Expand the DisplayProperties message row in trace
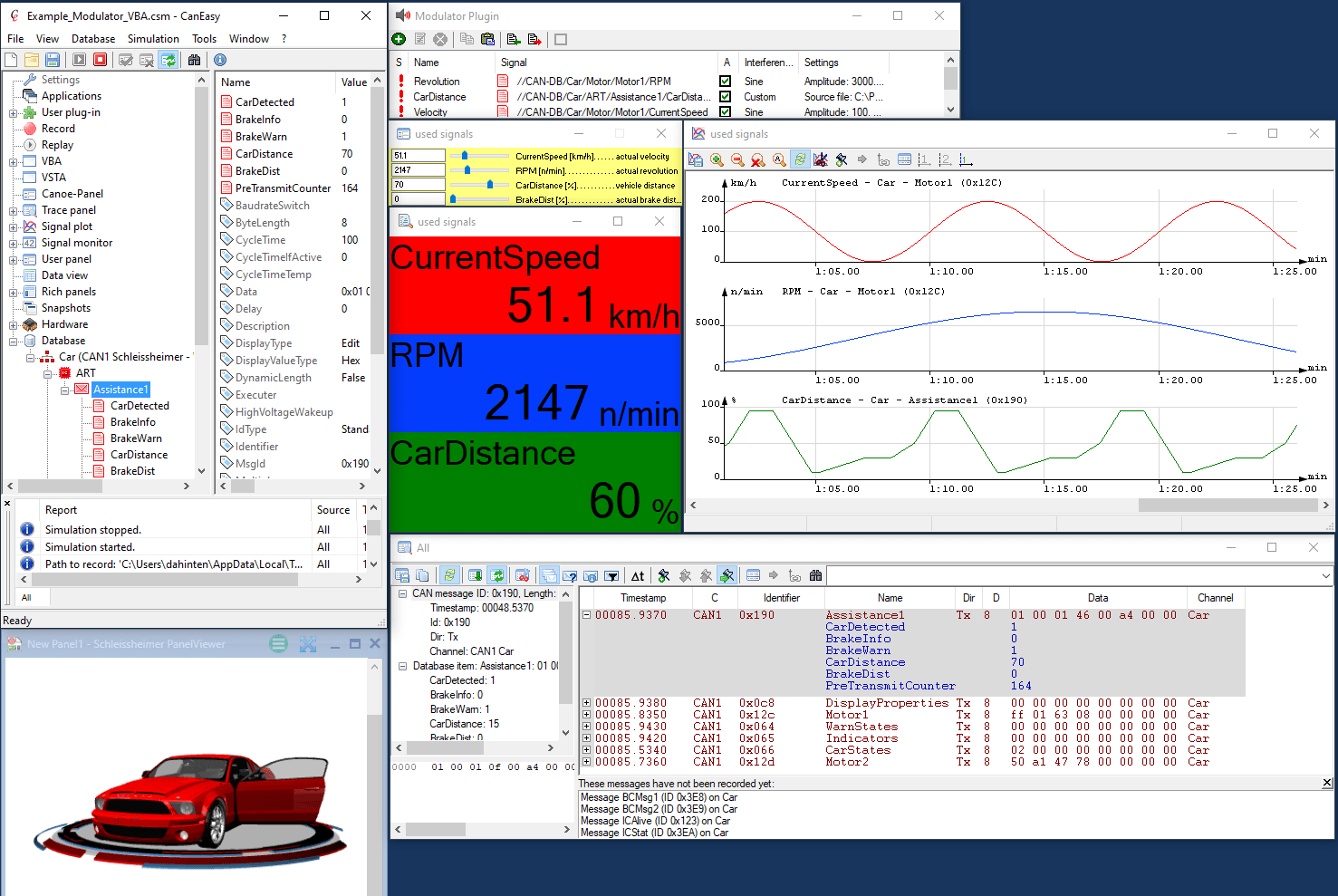The height and width of the screenshot is (896, 1338). pos(586,703)
